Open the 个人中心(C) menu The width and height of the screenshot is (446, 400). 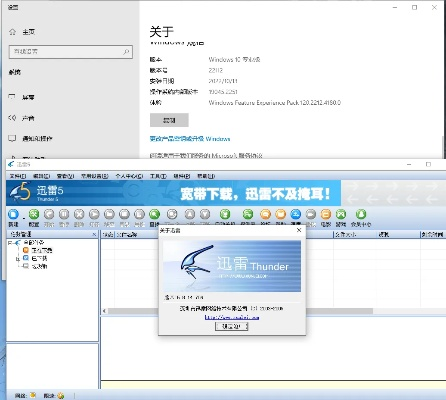tap(129, 176)
